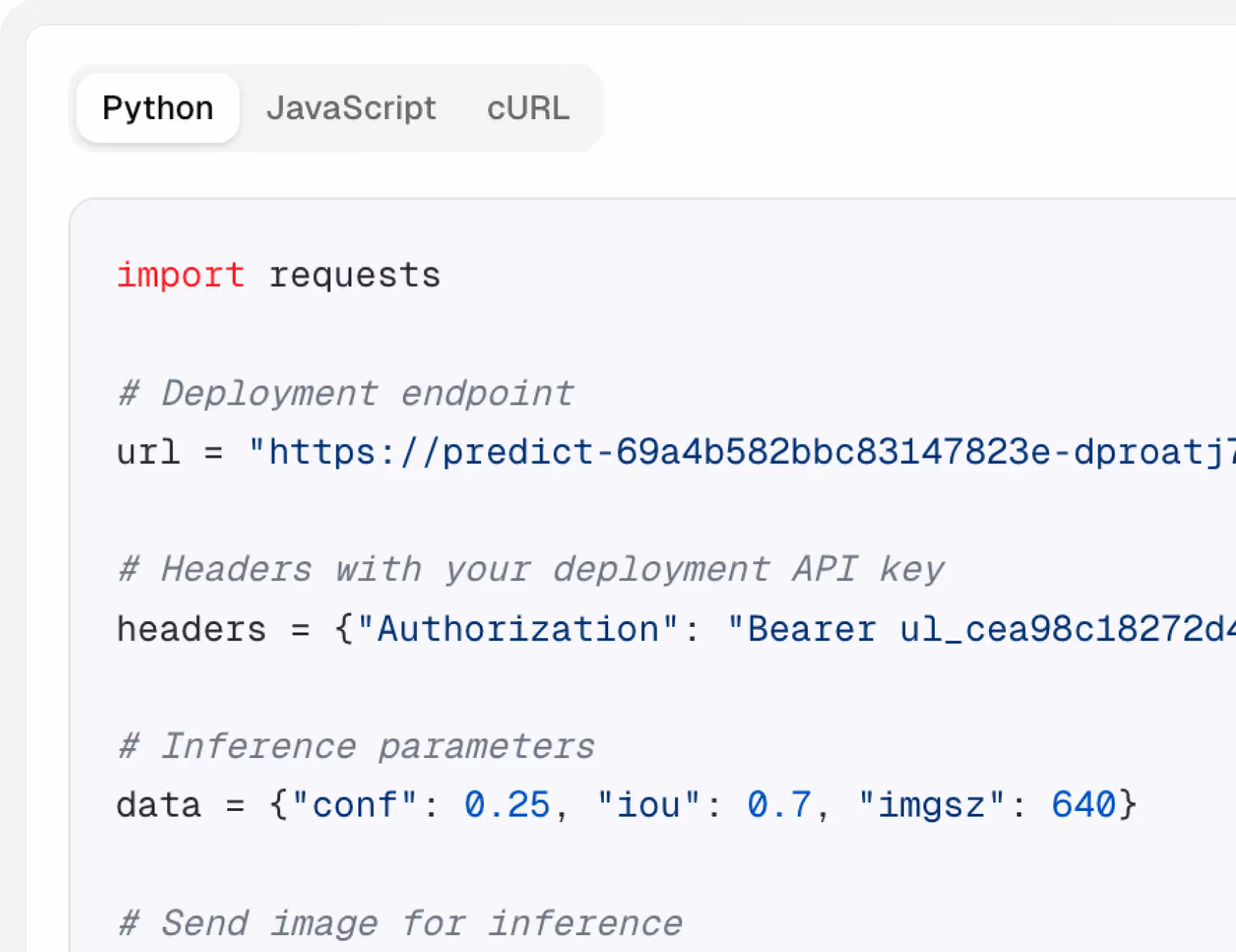Screen dimensions: 1236x952
Task: Click the Deployment endpoint comment
Action: point(344,393)
